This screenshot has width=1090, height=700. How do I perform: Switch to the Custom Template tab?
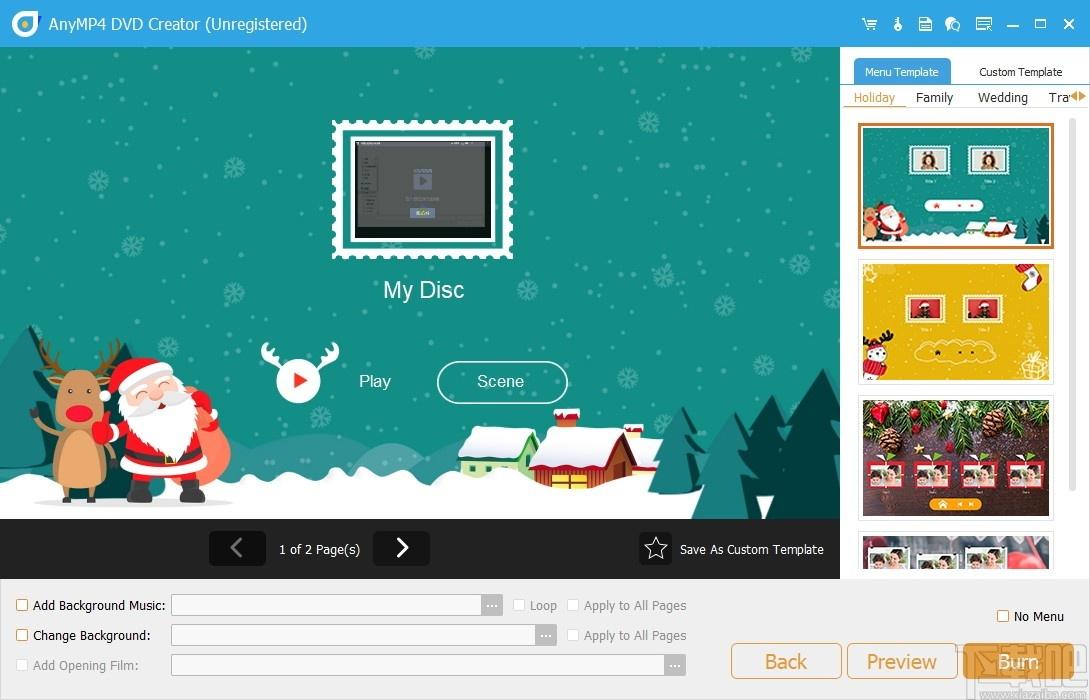click(x=1020, y=72)
